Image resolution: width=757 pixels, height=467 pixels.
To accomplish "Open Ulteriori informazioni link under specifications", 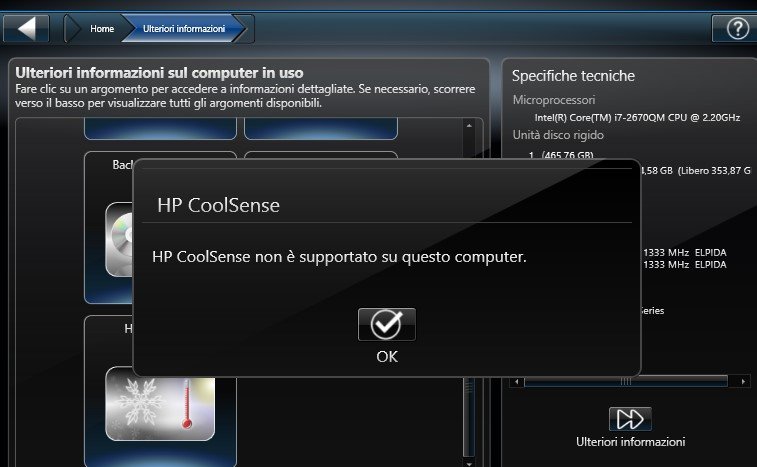I will 631,441.
